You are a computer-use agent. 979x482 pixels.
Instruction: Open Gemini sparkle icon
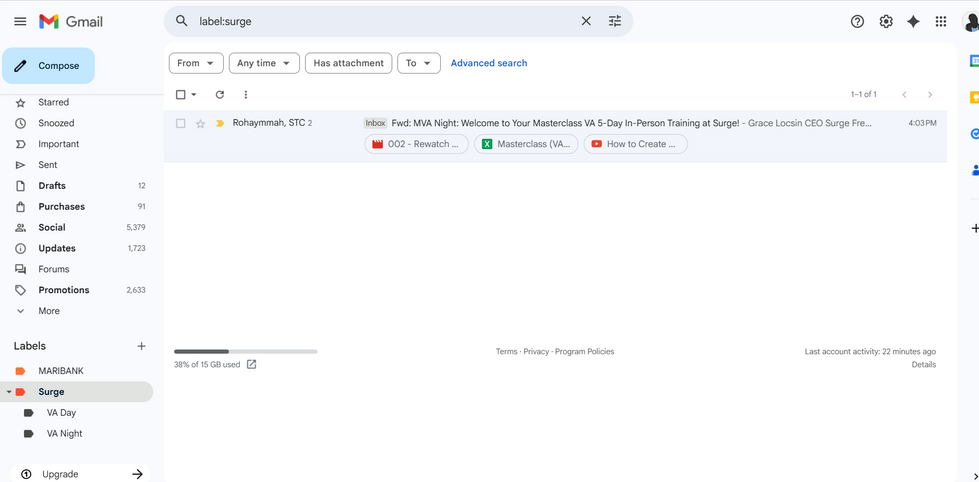[913, 21]
